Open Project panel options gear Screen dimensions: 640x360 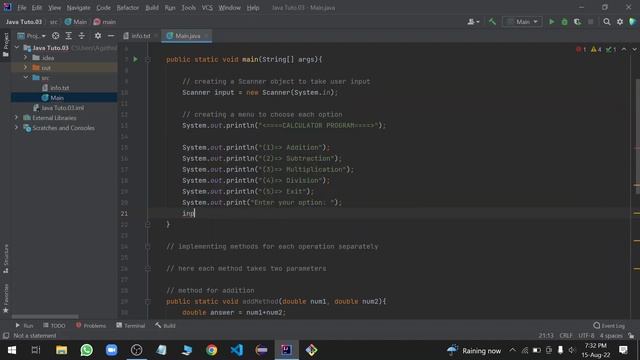98,36
